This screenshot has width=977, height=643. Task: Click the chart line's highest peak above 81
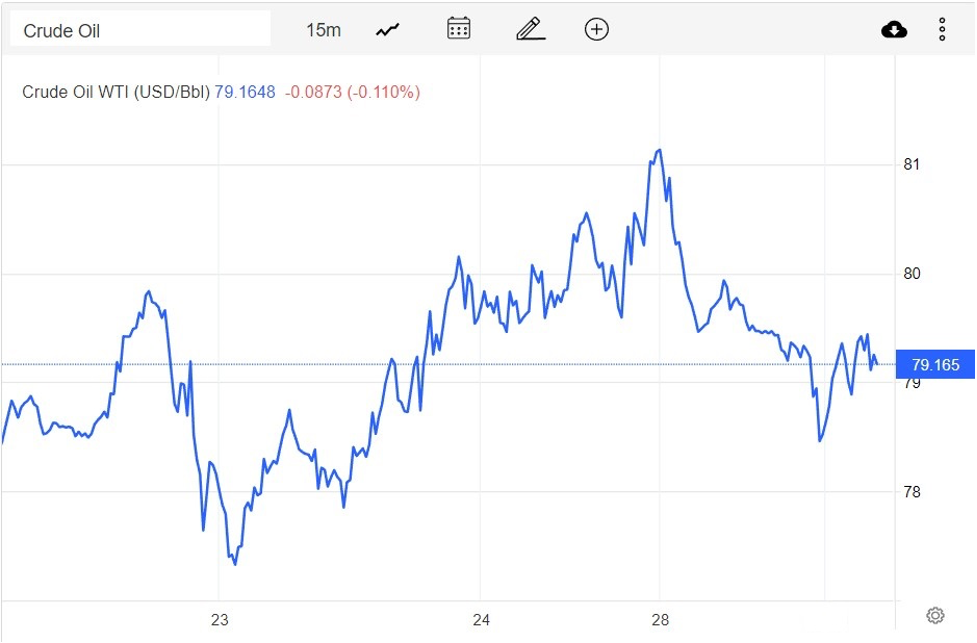pos(659,150)
